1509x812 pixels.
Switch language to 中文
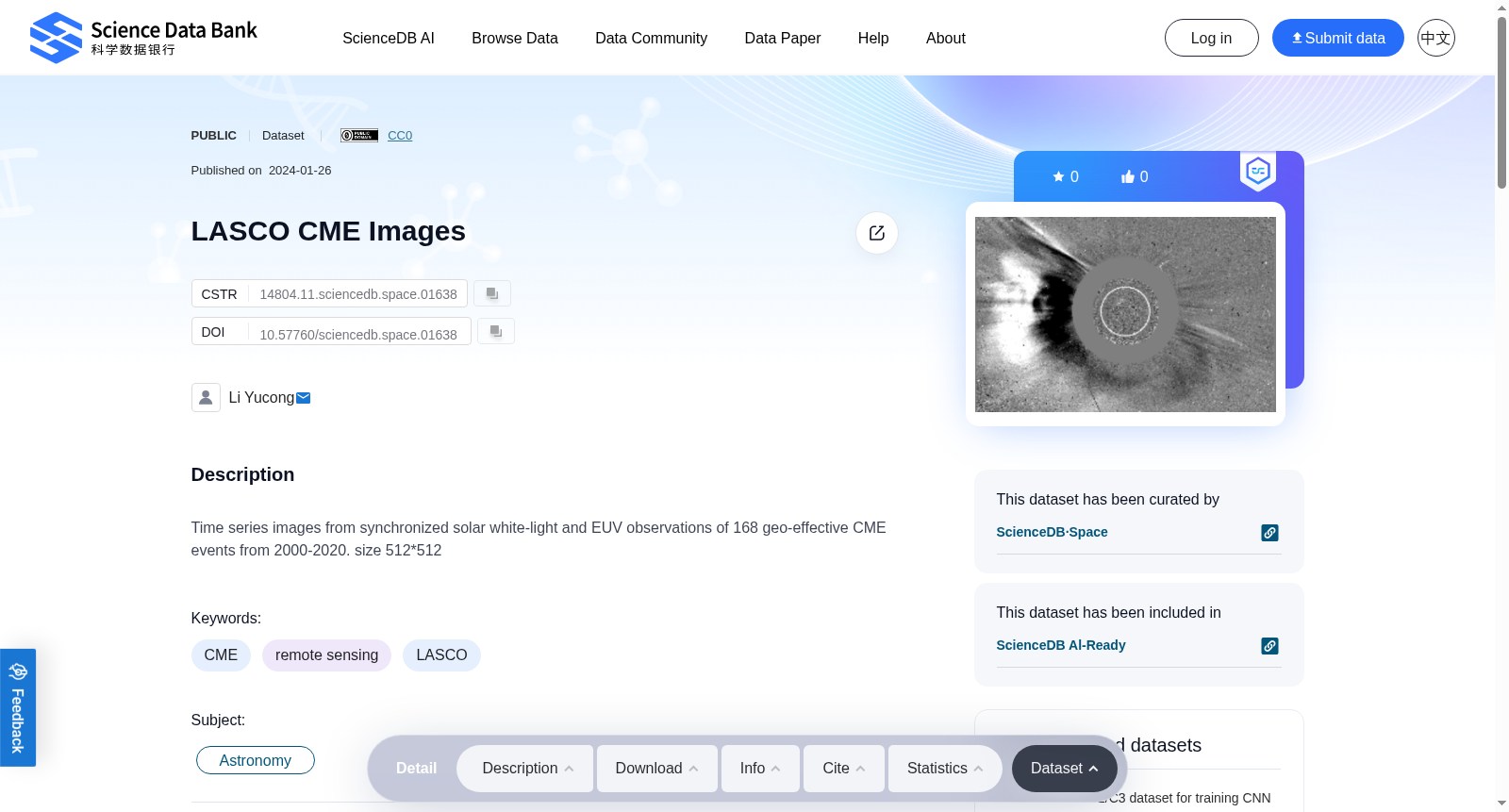point(1436,38)
